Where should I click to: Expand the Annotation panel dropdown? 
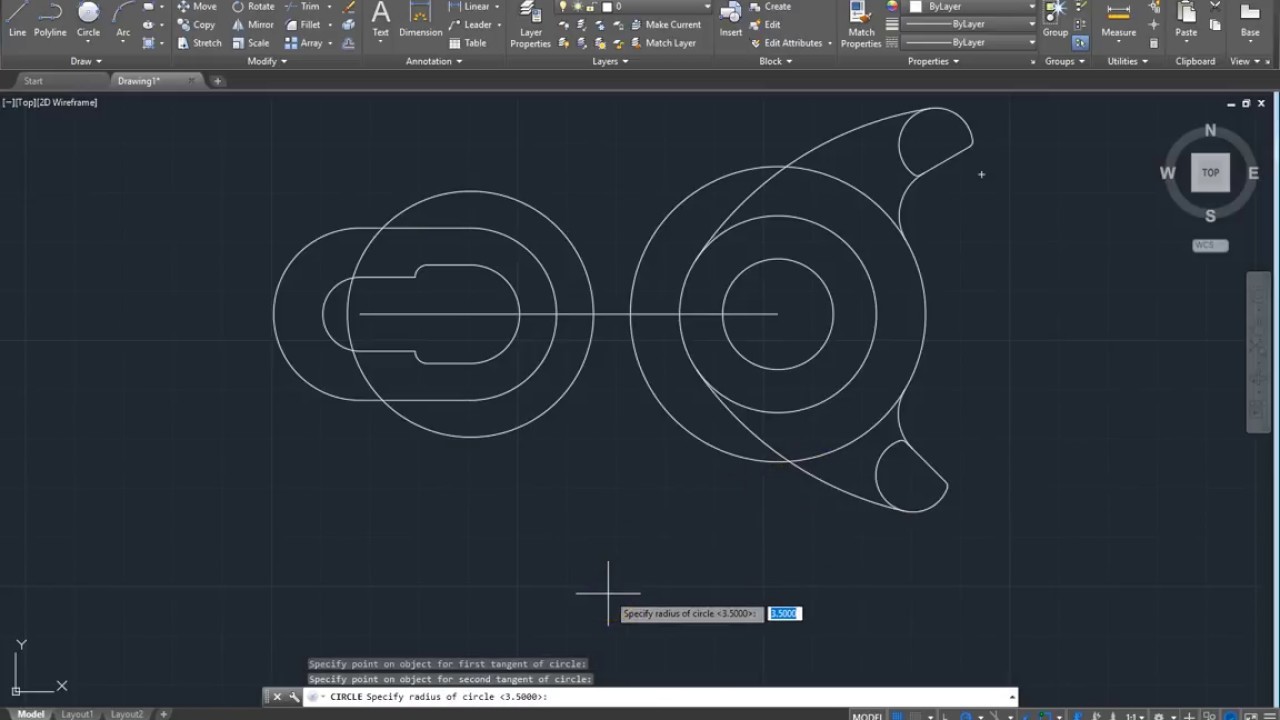tap(434, 61)
